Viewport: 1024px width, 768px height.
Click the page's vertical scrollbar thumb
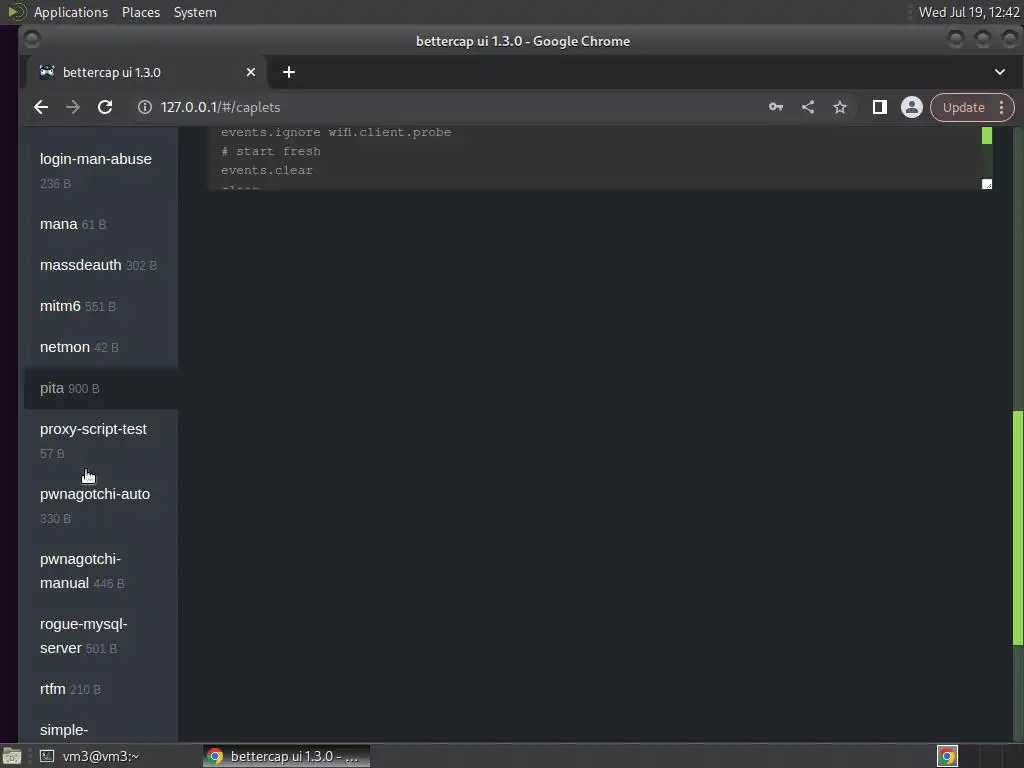point(1017,528)
